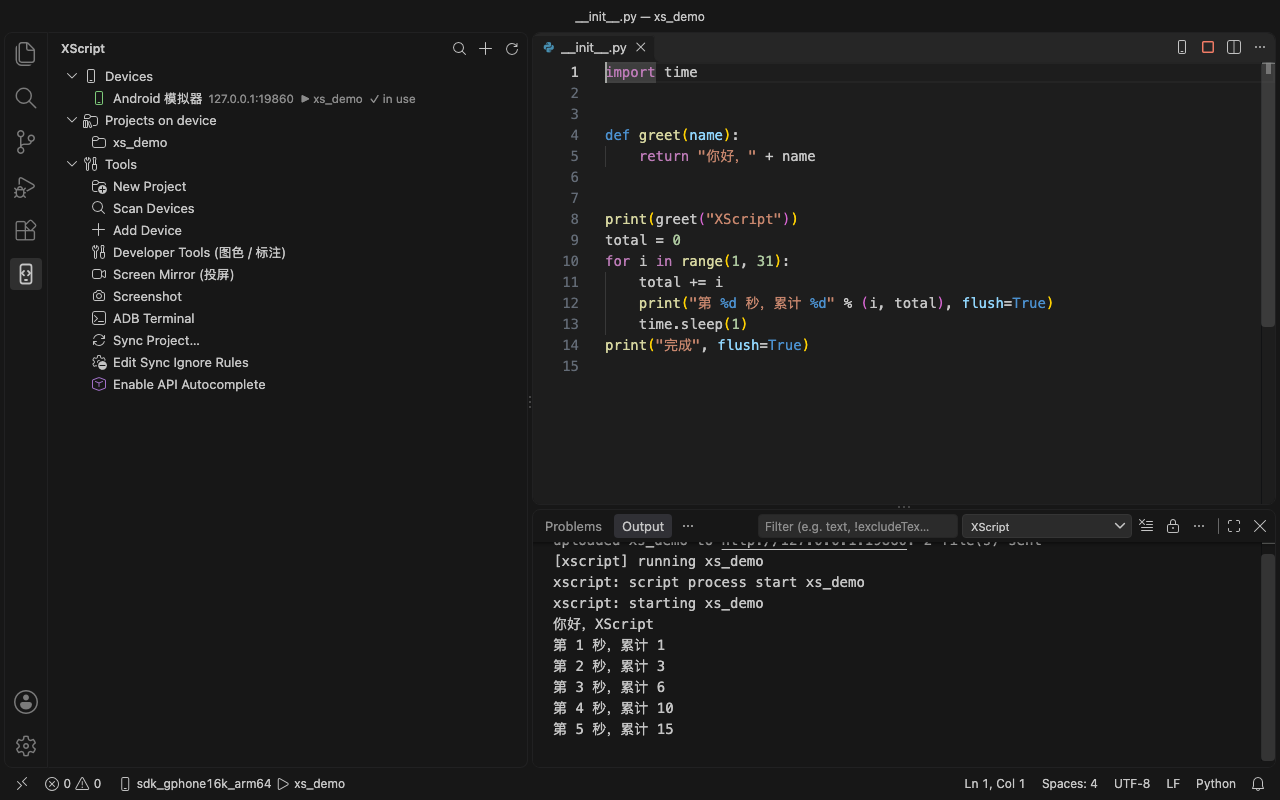Switch to the Problems tab

click(x=573, y=526)
